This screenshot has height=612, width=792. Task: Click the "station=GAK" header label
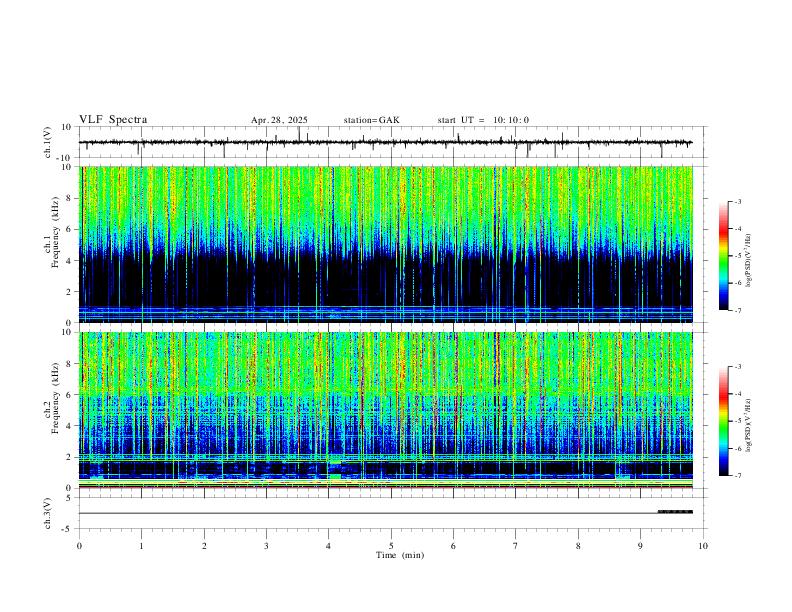coord(371,120)
